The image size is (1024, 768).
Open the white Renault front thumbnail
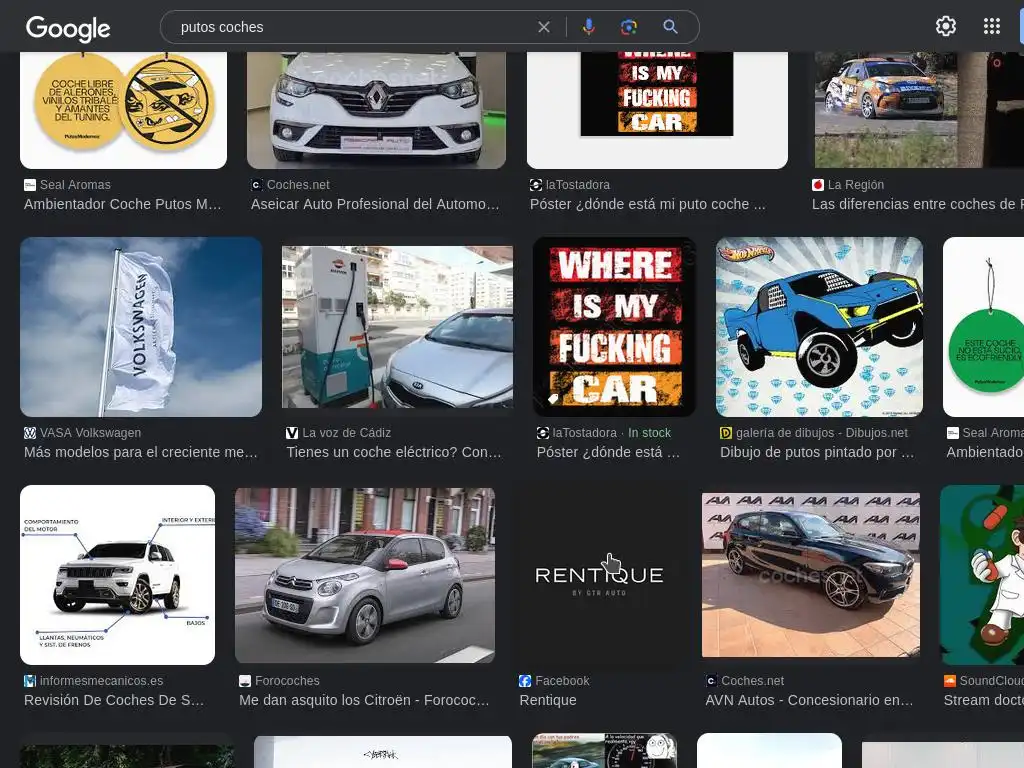(376, 110)
